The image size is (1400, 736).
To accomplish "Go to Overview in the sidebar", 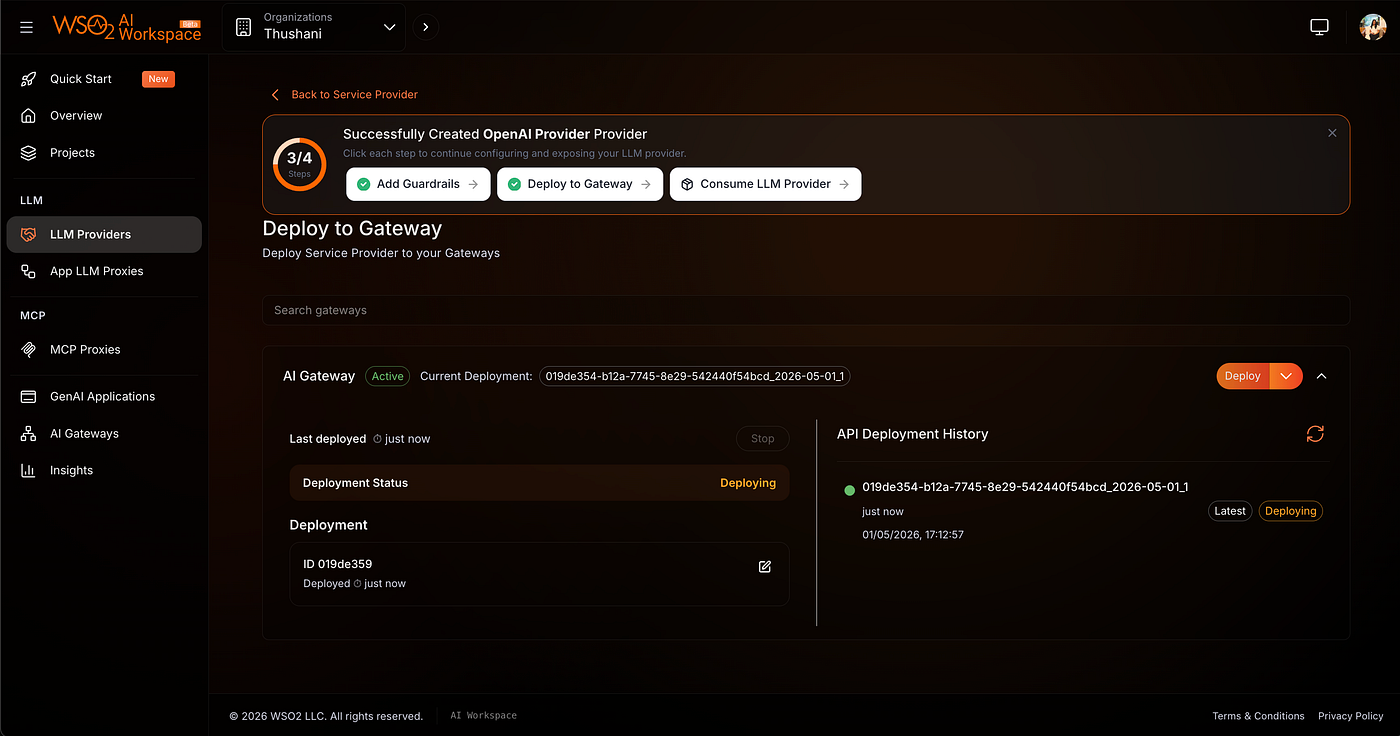I will click(104, 116).
